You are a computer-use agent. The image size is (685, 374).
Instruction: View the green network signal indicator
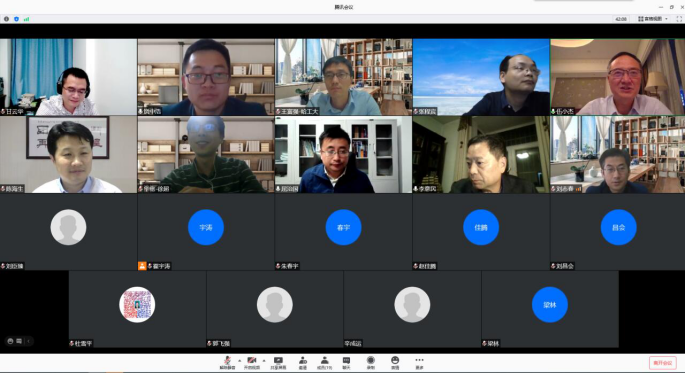click(27, 19)
